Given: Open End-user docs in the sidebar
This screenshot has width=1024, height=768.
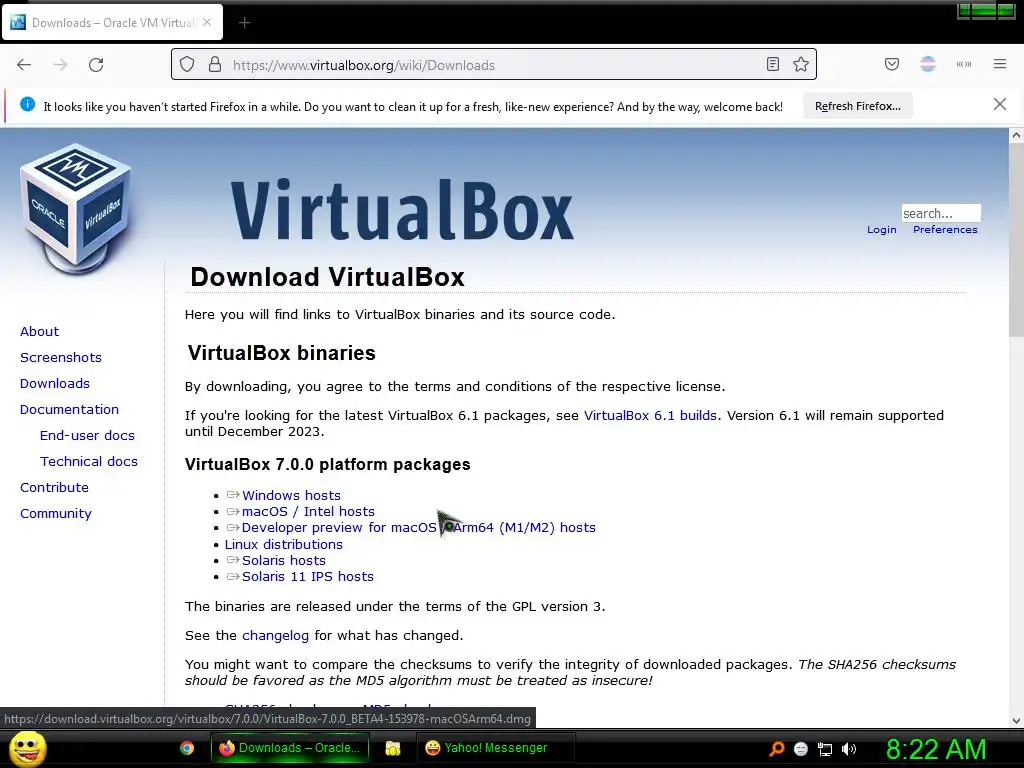Looking at the screenshot, I should click(88, 436).
